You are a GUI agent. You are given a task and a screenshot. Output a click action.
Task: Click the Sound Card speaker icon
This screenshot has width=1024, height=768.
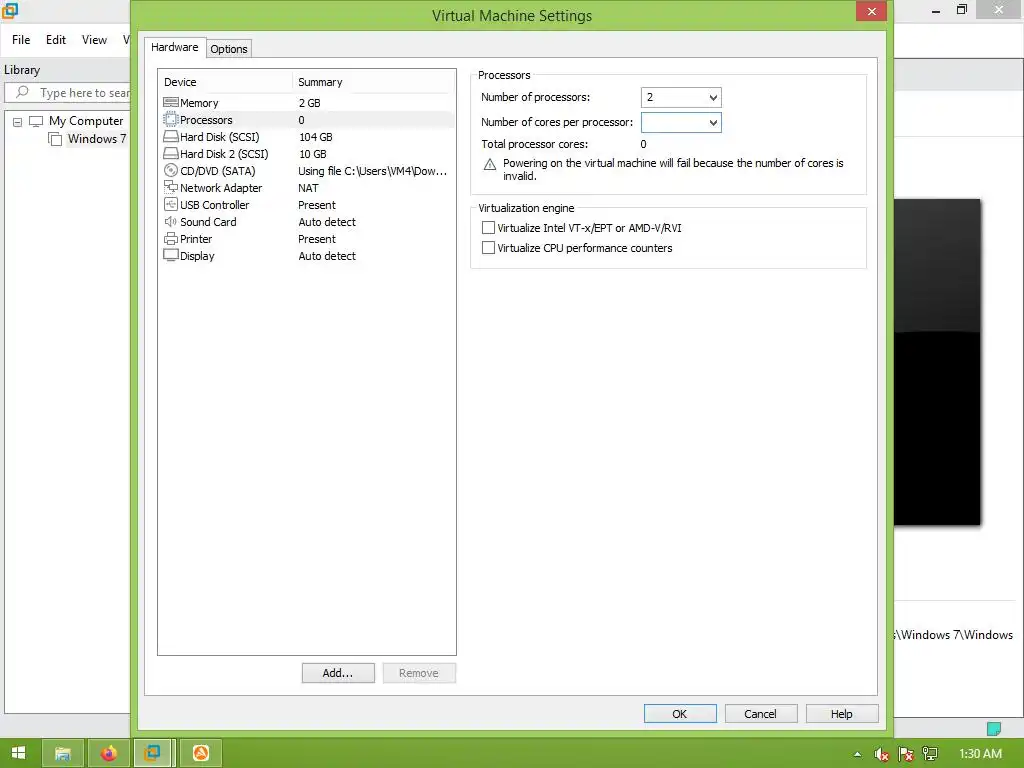[170, 221]
